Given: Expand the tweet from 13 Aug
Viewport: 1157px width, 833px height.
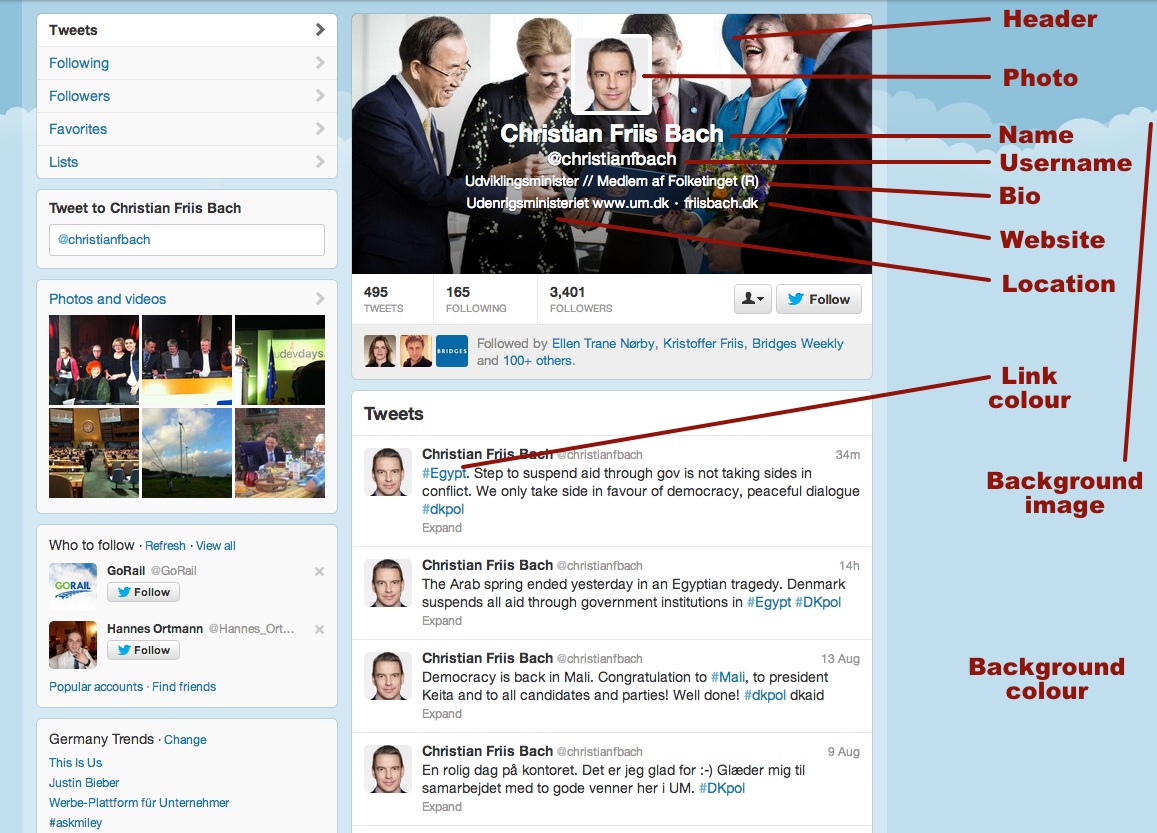Looking at the screenshot, I should pyautogui.click(x=442, y=713).
